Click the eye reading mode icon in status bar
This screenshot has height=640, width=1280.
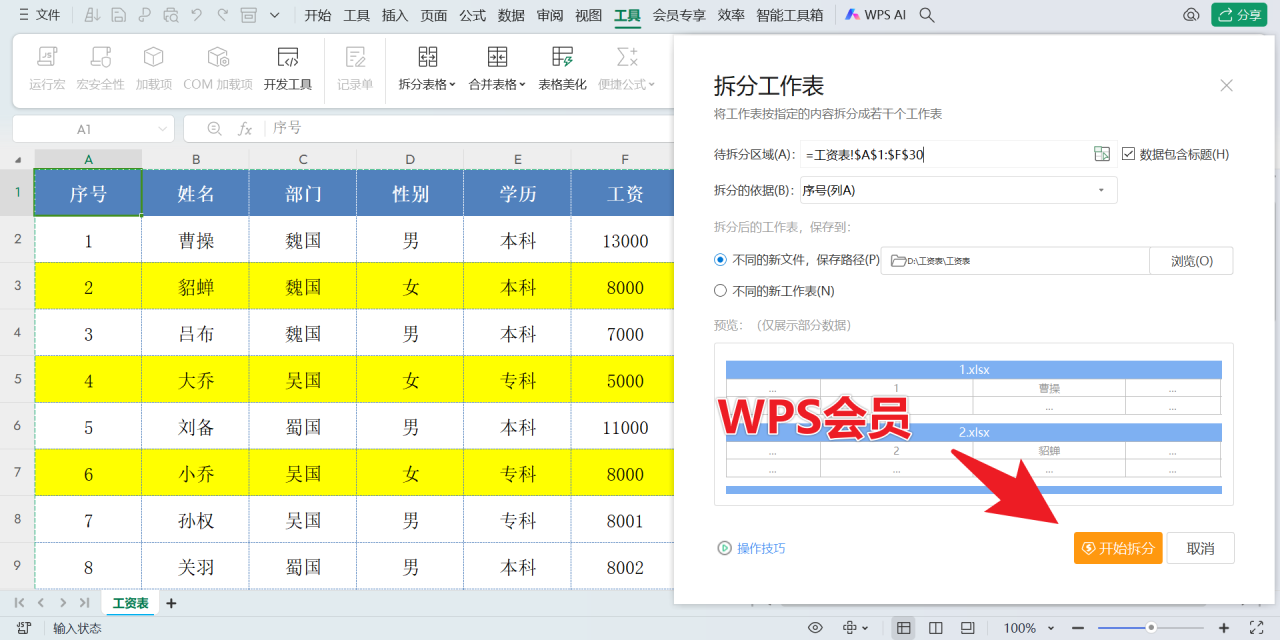click(x=815, y=628)
